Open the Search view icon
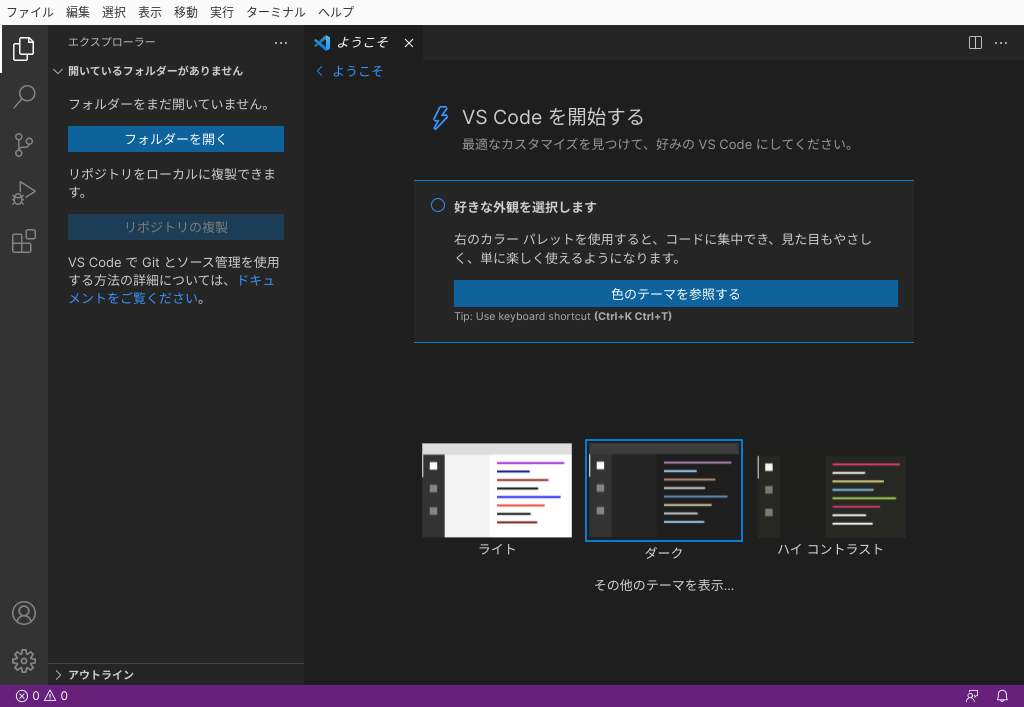This screenshot has width=1024, height=707. pyautogui.click(x=24, y=97)
